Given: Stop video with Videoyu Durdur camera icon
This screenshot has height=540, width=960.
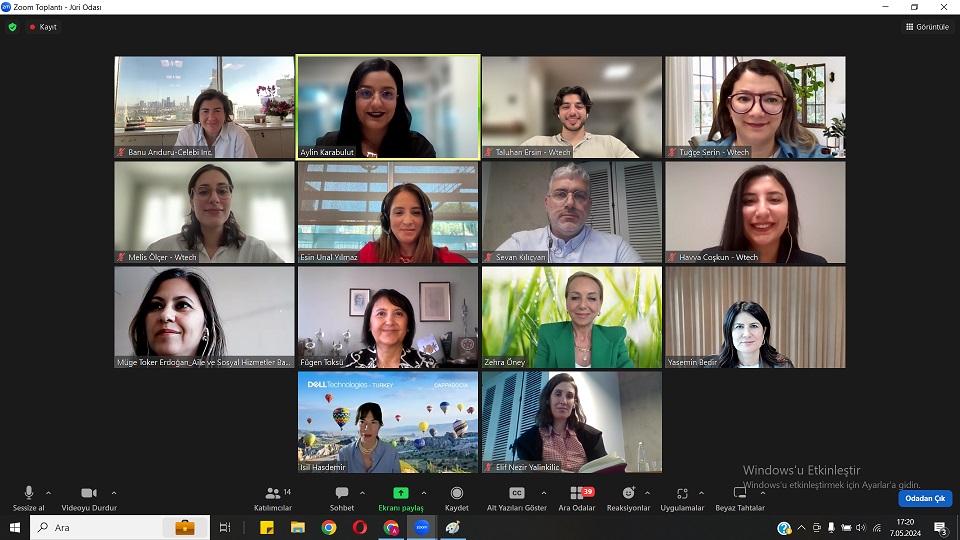Looking at the screenshot, I should [x=89, y=493].
